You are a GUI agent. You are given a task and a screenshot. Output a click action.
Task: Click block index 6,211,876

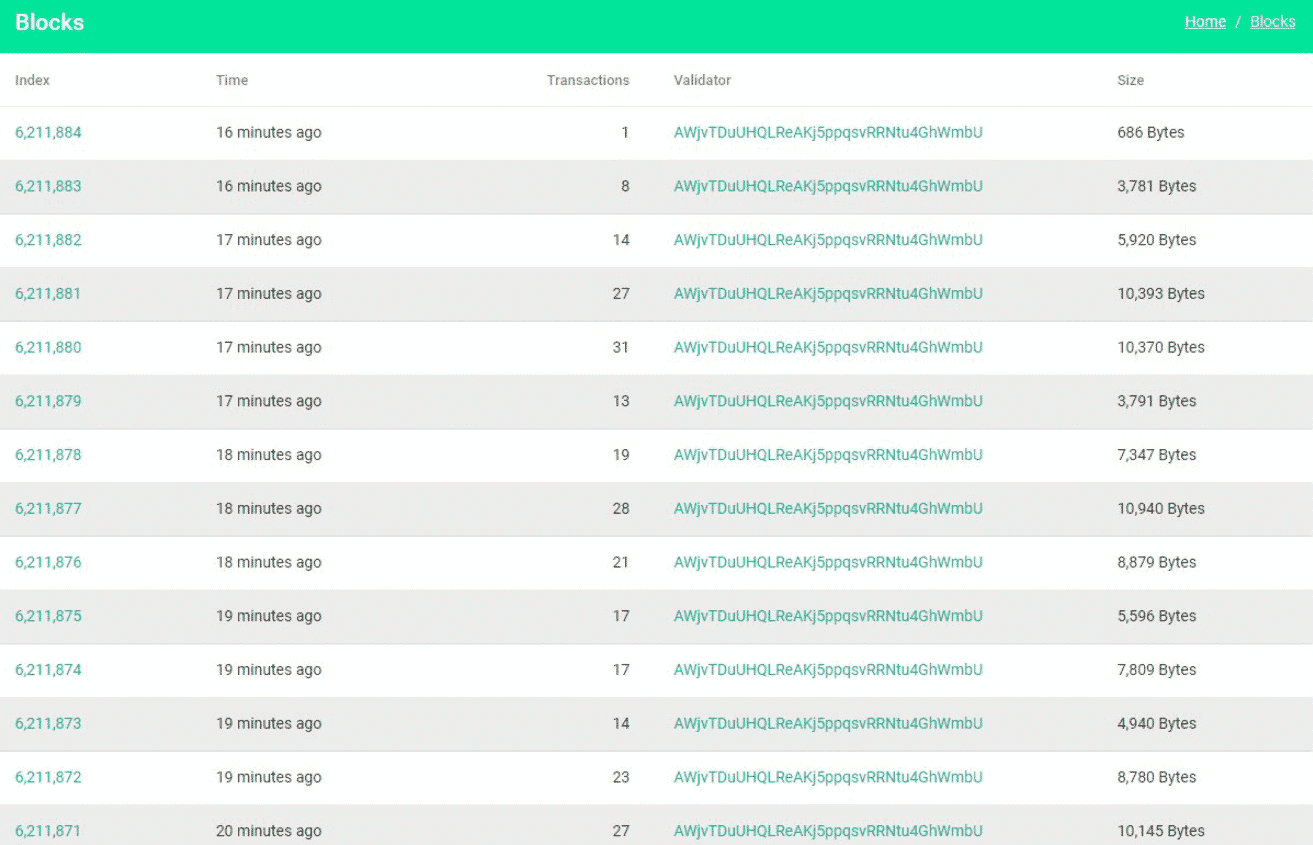pyautogui.click(x=48, y=563)
